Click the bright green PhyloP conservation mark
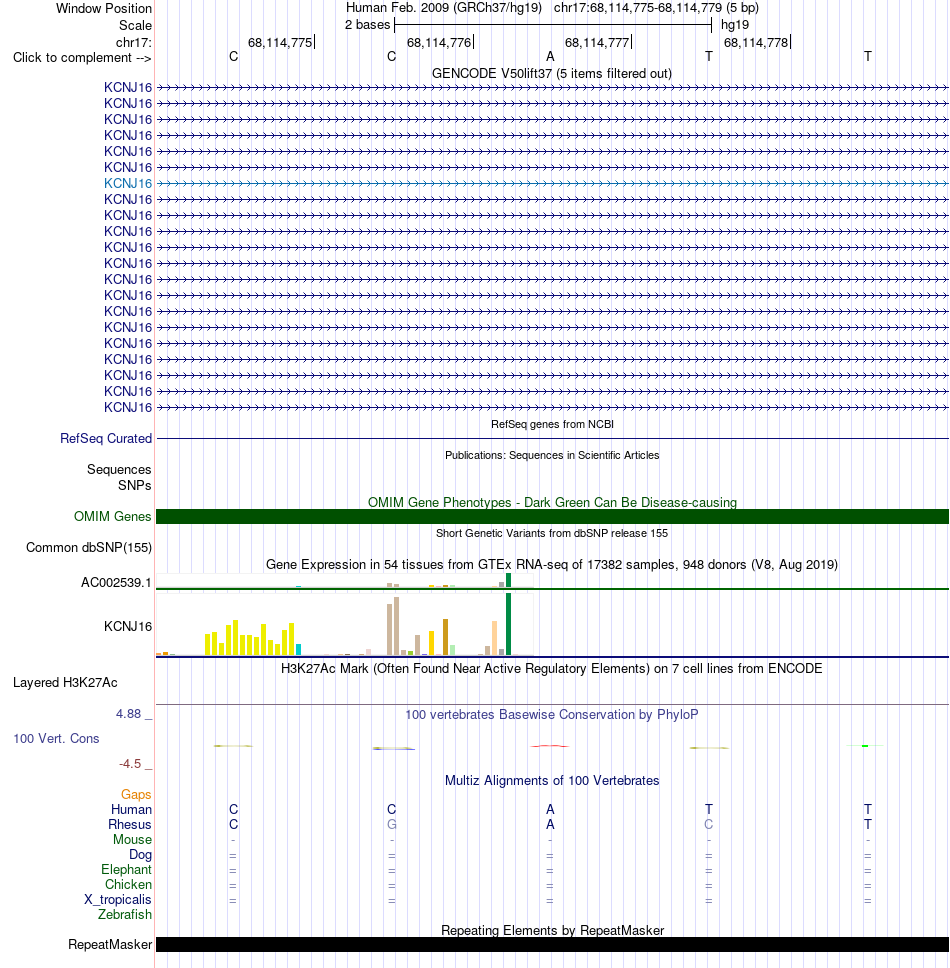 coord(865,746)
